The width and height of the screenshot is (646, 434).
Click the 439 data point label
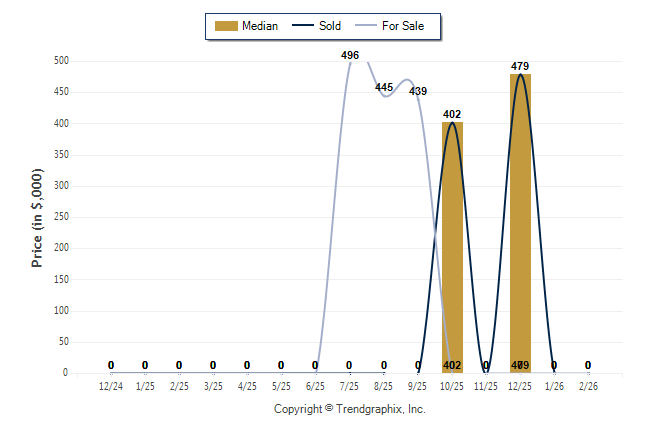[x=418, y=91]
